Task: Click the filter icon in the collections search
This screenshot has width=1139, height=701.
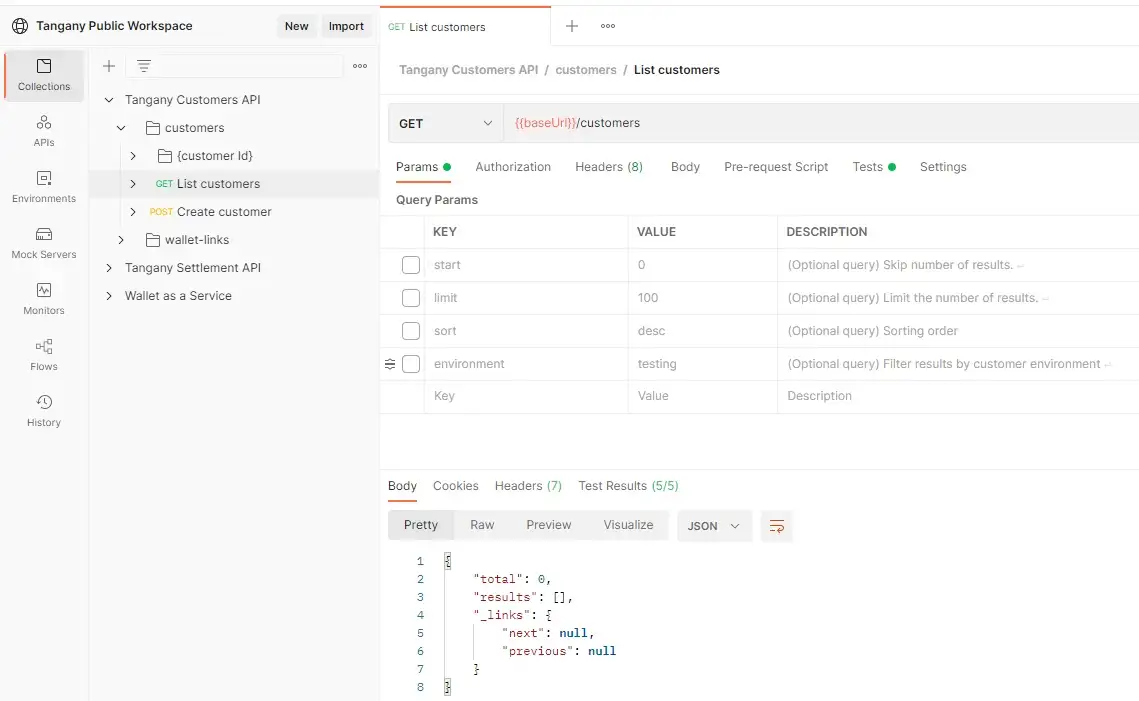Action: pos(144,66)
